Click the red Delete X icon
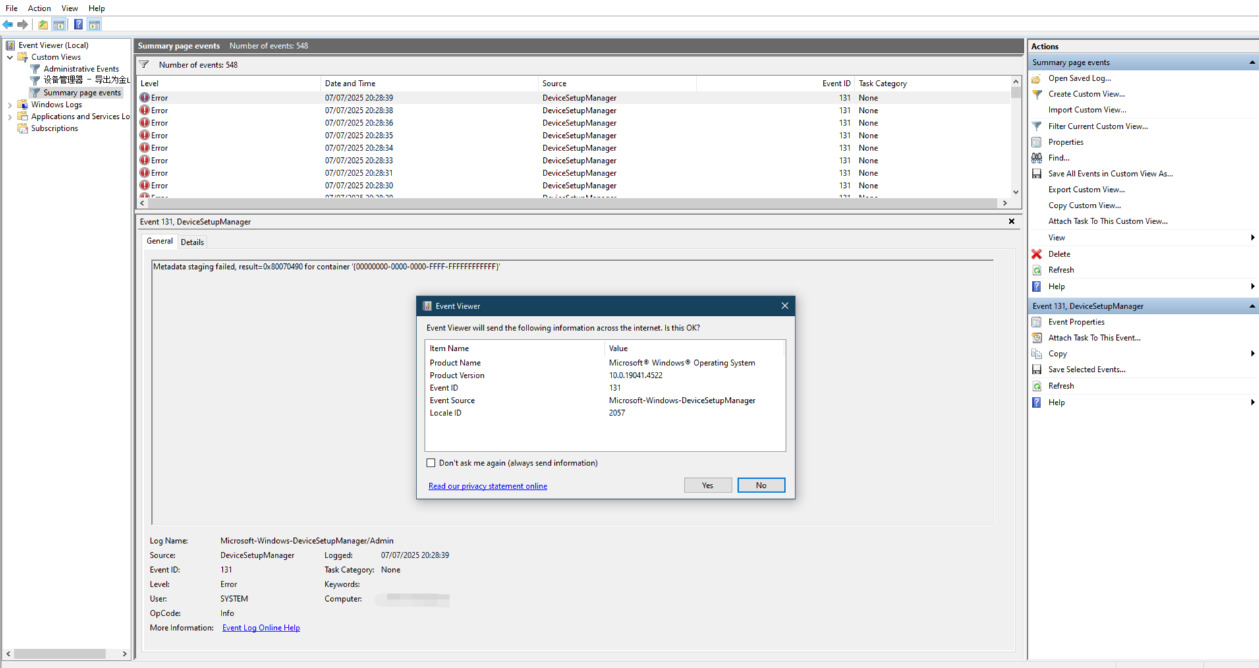 [1037, 254]
